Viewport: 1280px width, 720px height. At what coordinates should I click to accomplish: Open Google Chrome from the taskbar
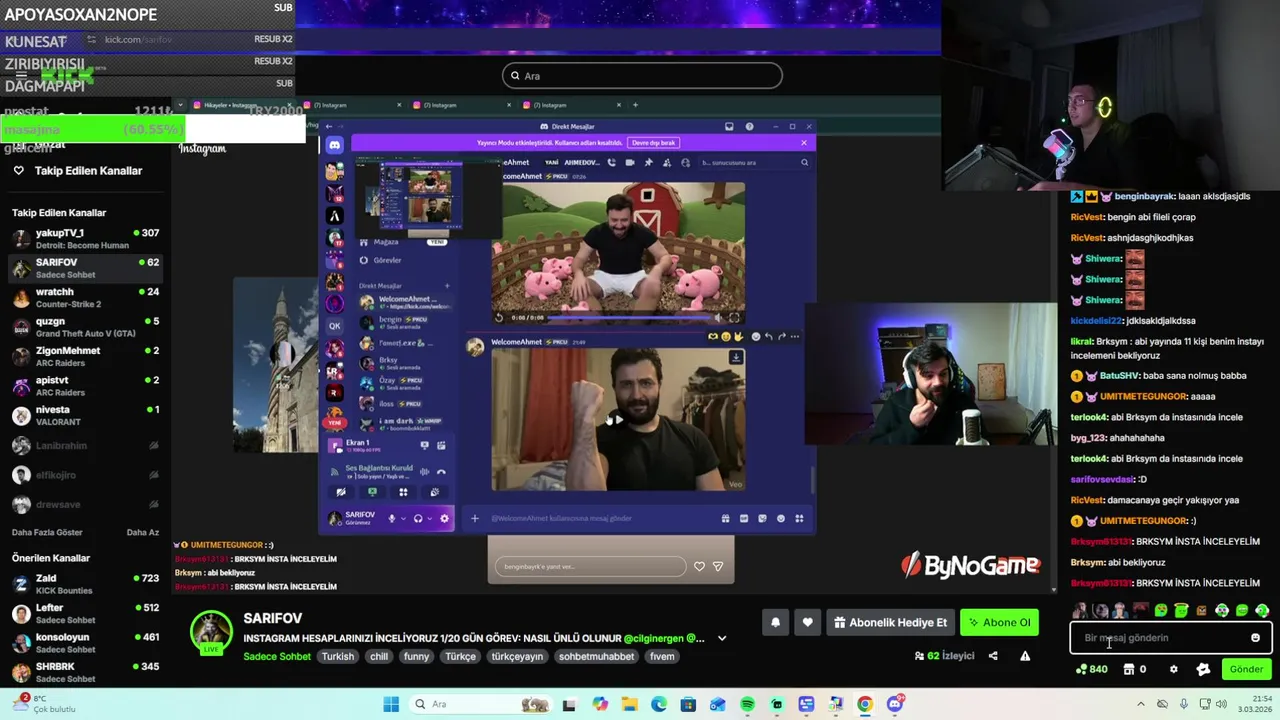point(865,704)
